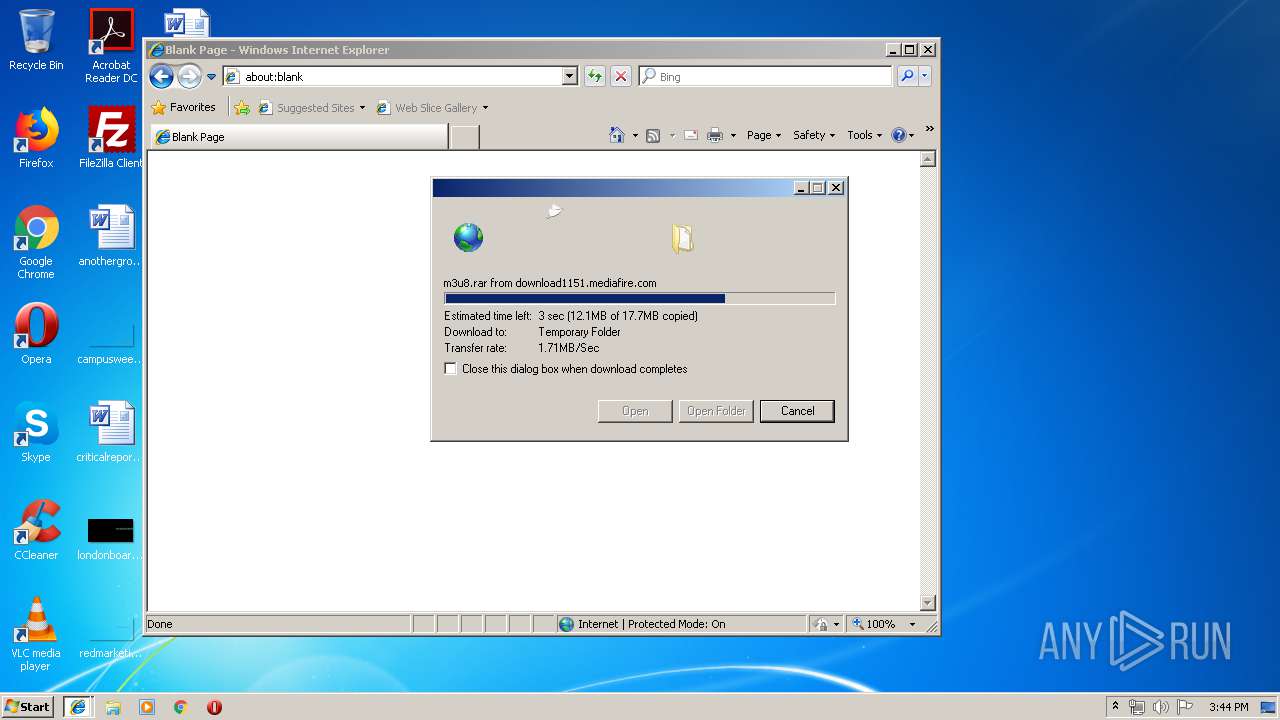
Task: Open the Tools menu
Action: 864,135
